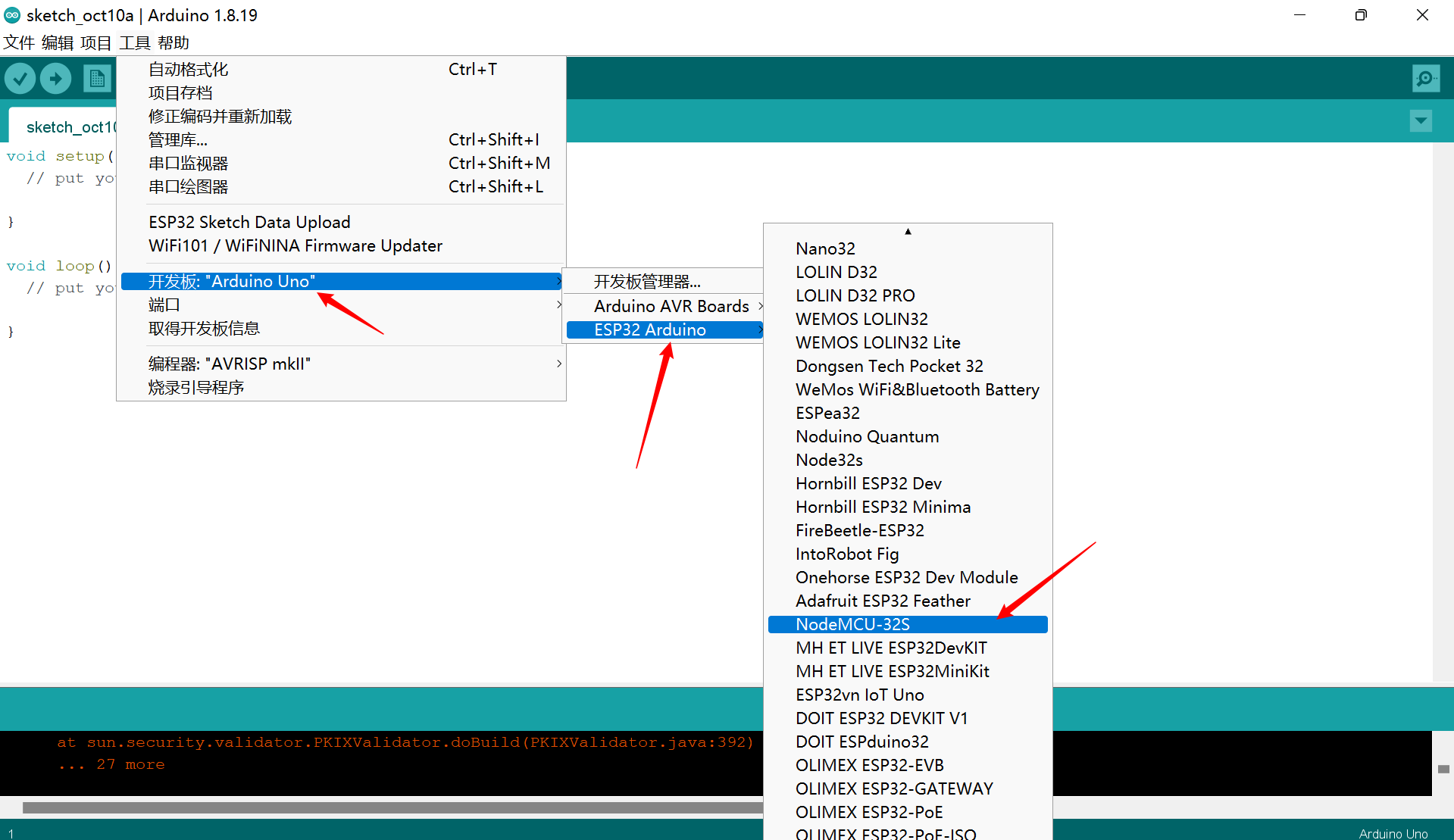Open the tab dropdown arrow

coord(1421,120)
